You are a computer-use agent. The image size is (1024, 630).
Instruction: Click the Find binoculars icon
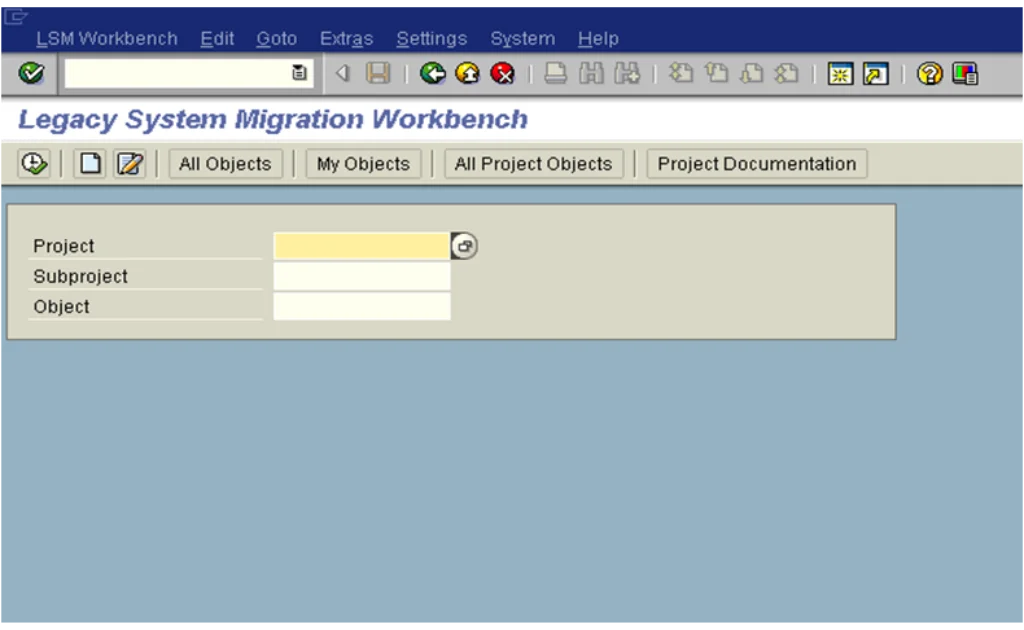[x=591, y=73]
